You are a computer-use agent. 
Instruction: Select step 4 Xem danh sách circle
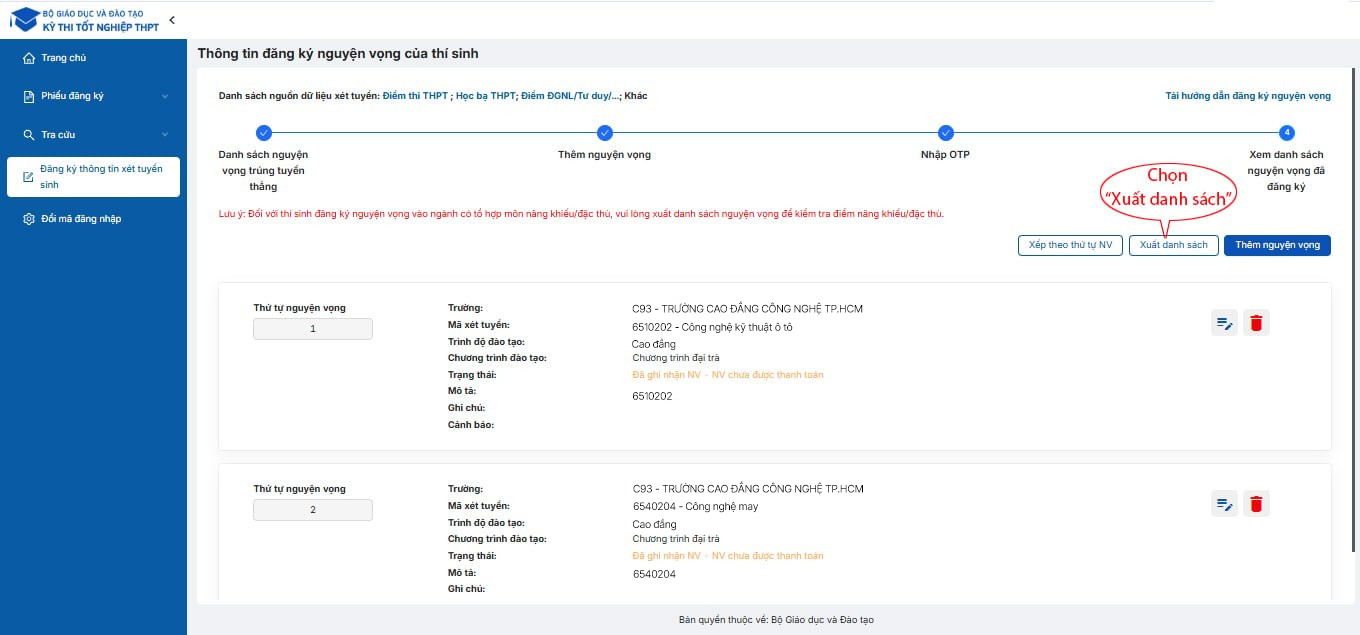[x=1287, y=133]
